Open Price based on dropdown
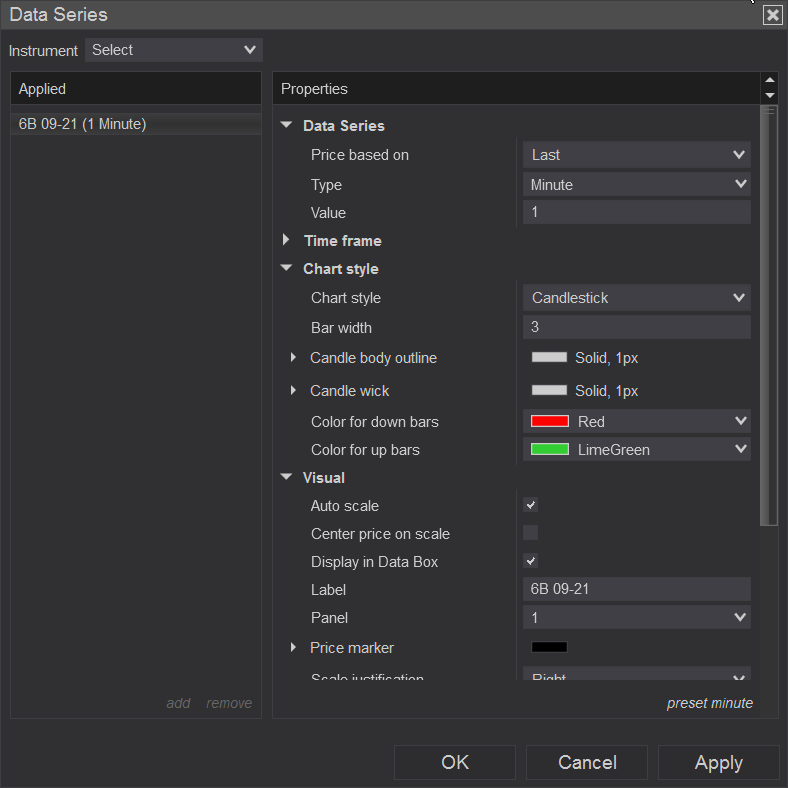 (x=636, y=155)
